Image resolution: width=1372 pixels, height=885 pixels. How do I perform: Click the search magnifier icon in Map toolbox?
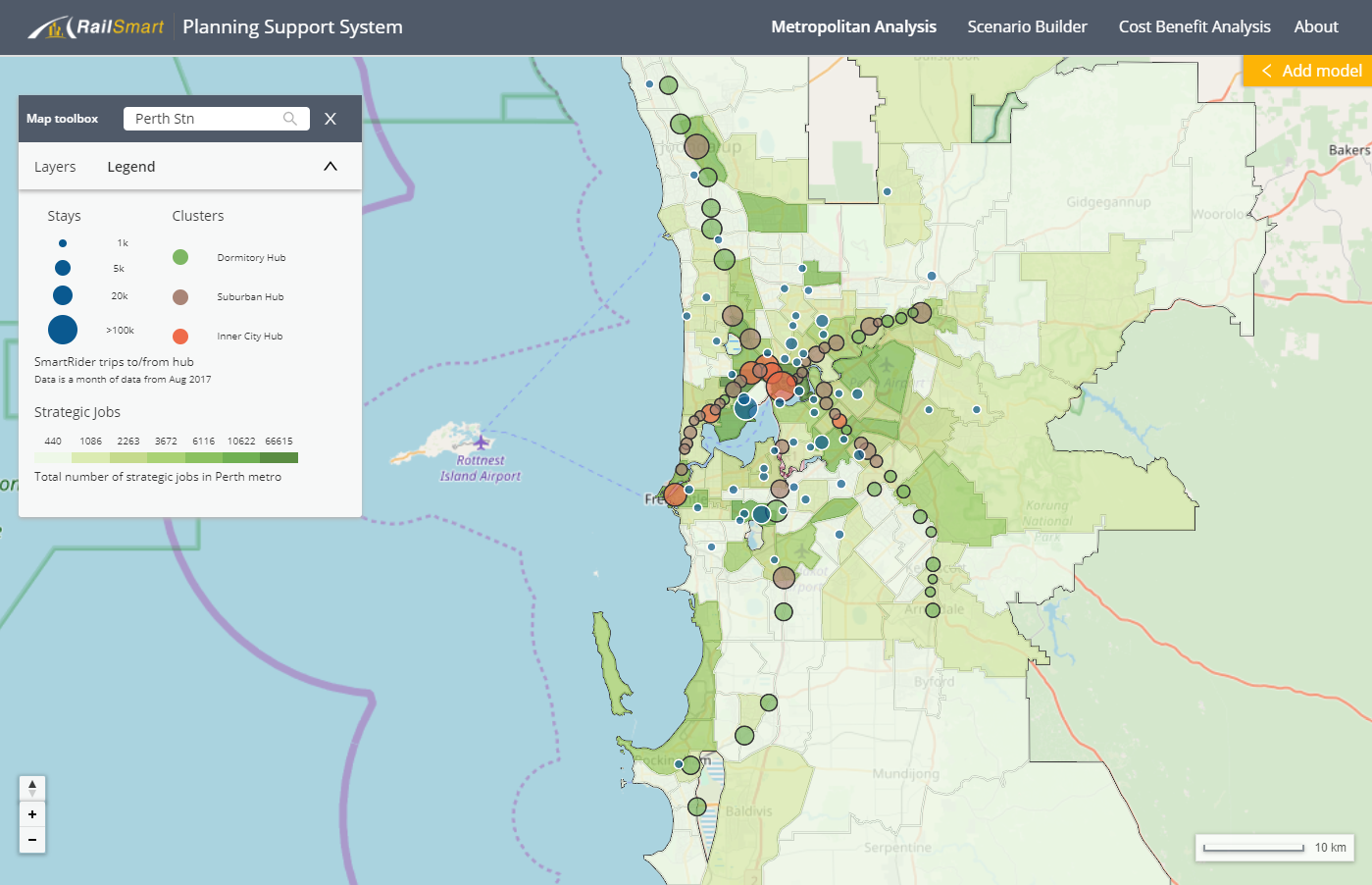(x=289, y=119)
